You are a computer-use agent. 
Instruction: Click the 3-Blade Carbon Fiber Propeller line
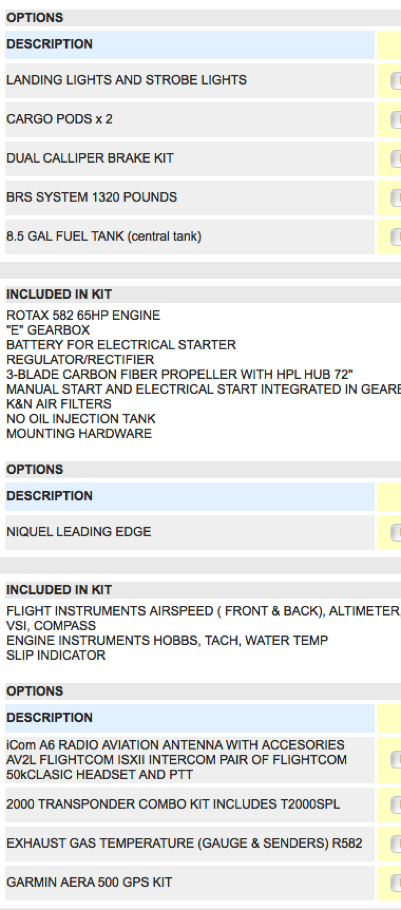(179, 375)
